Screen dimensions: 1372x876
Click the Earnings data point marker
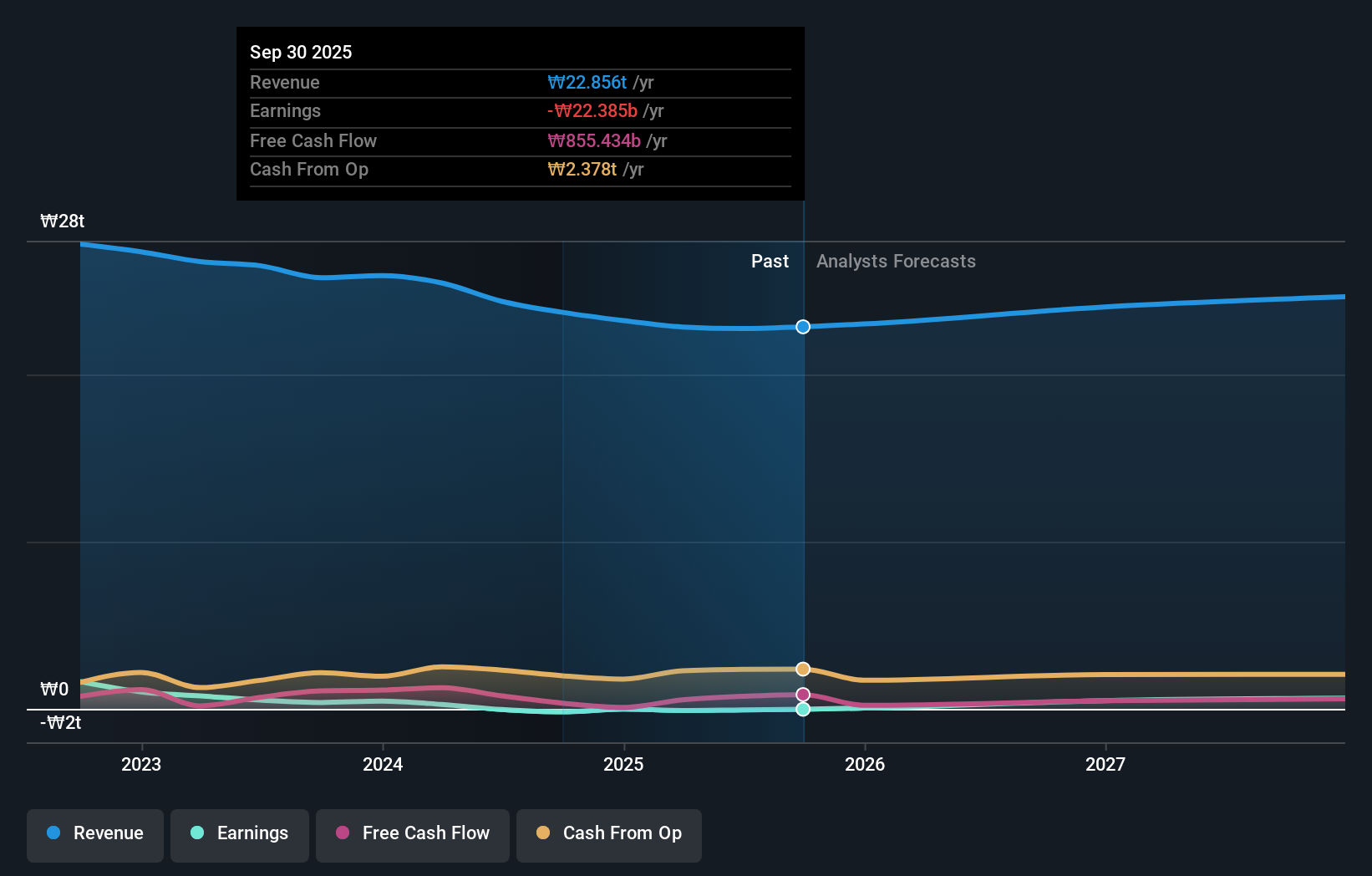pos(802,710)
